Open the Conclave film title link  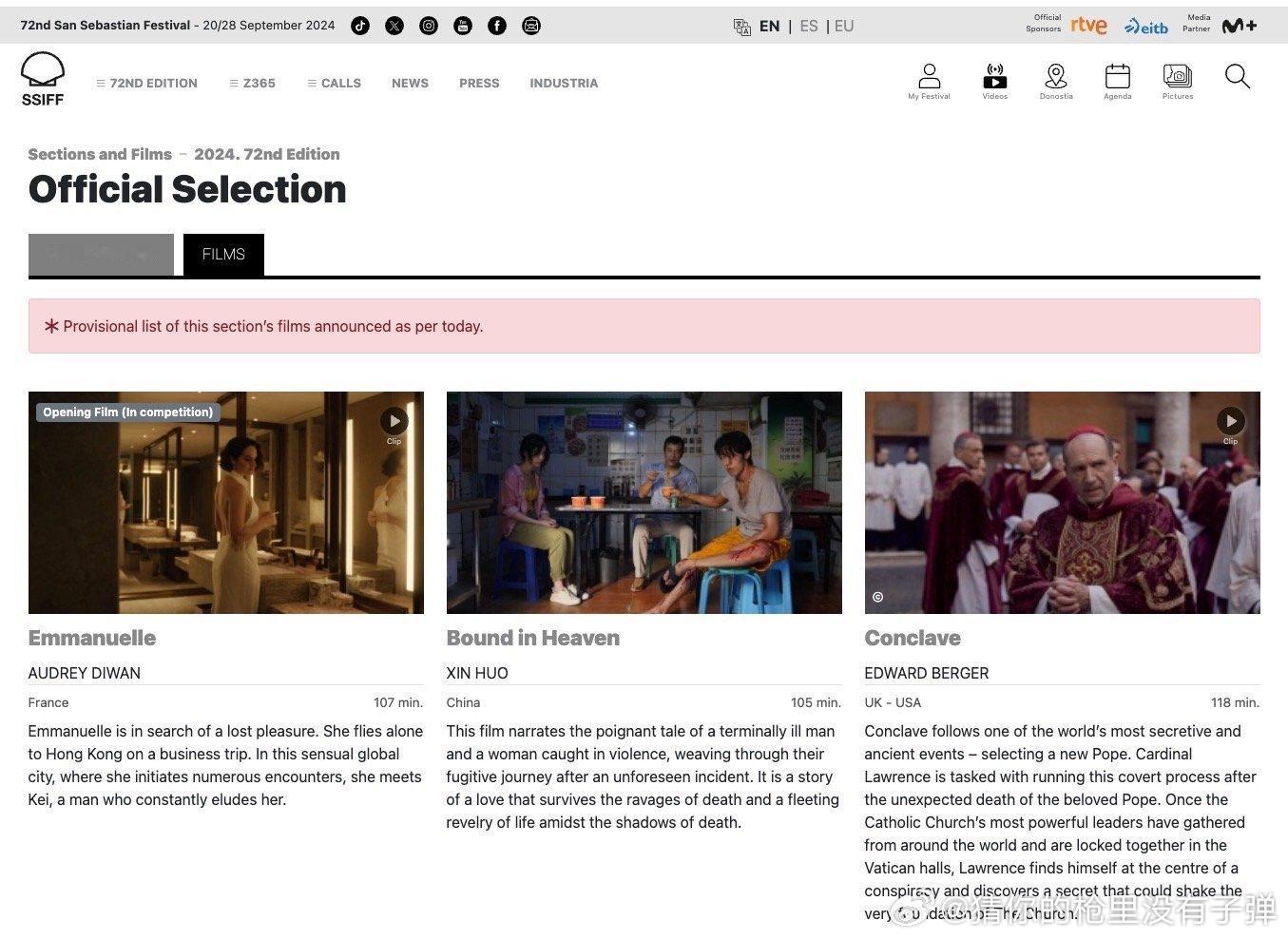point(913,638)
